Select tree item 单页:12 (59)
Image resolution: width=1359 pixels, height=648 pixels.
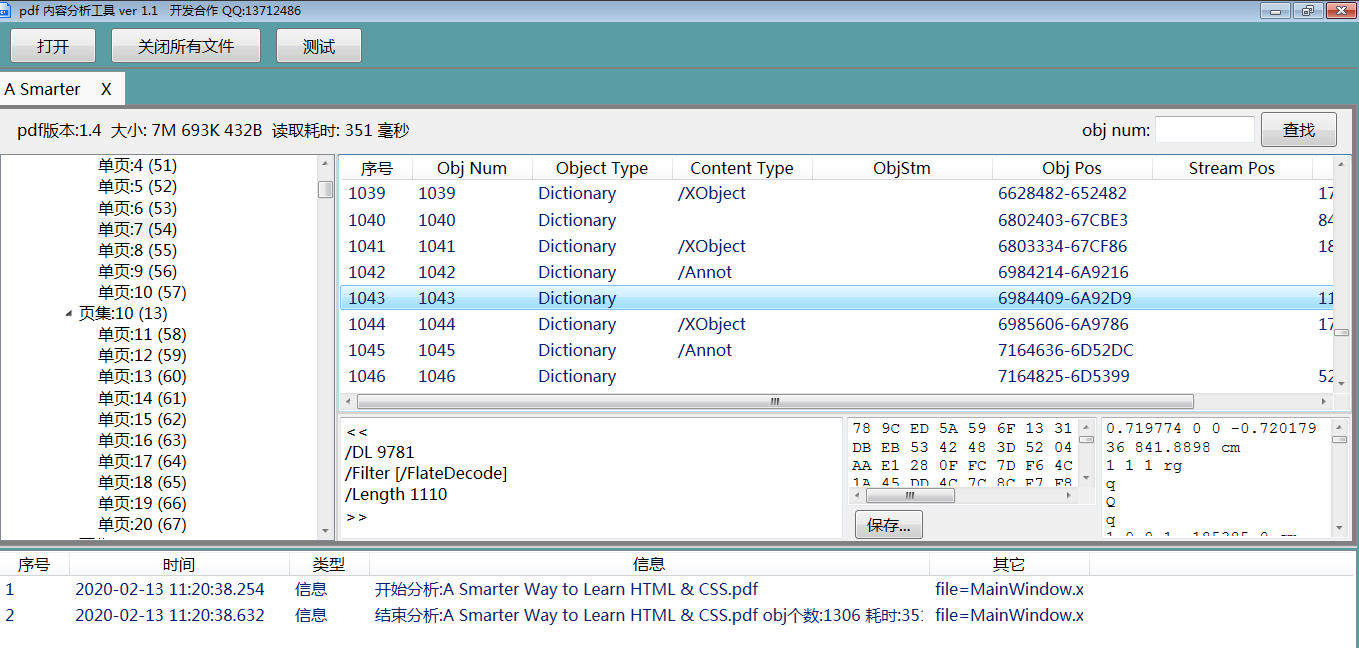(x=142, y=355)
